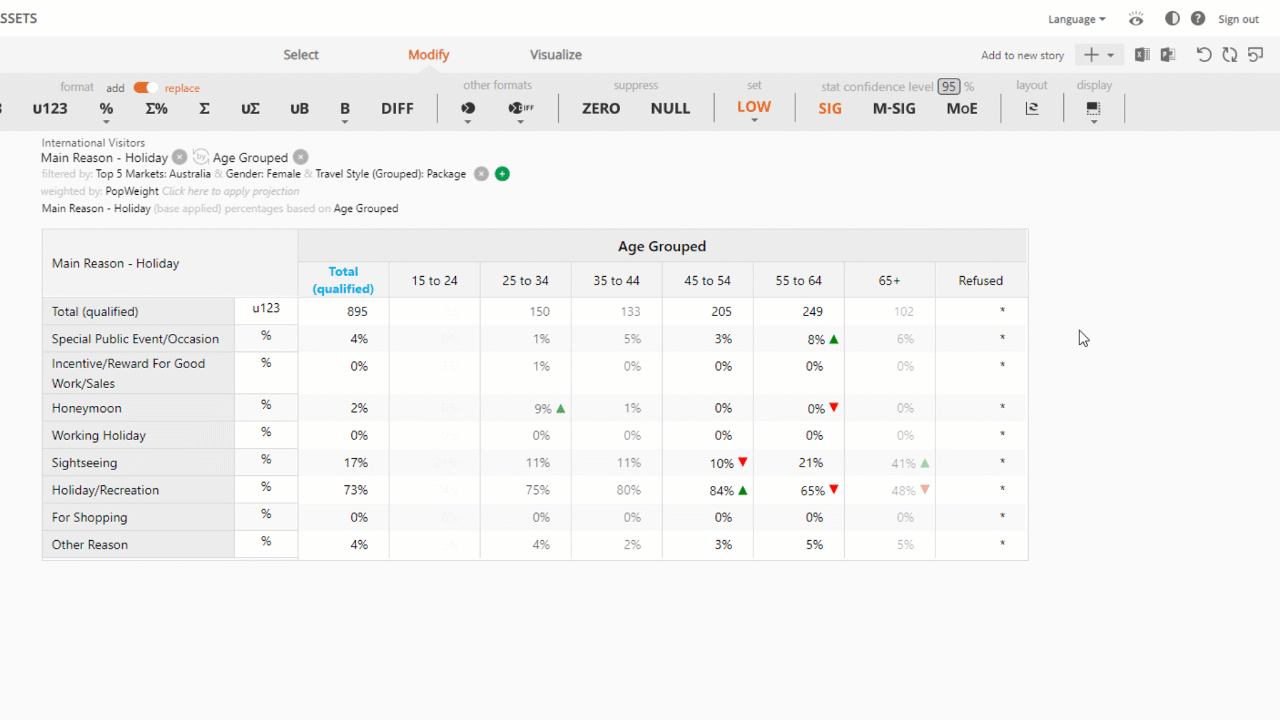
Task: Click the contrast half-circle icon
Action: (1172, 19)
